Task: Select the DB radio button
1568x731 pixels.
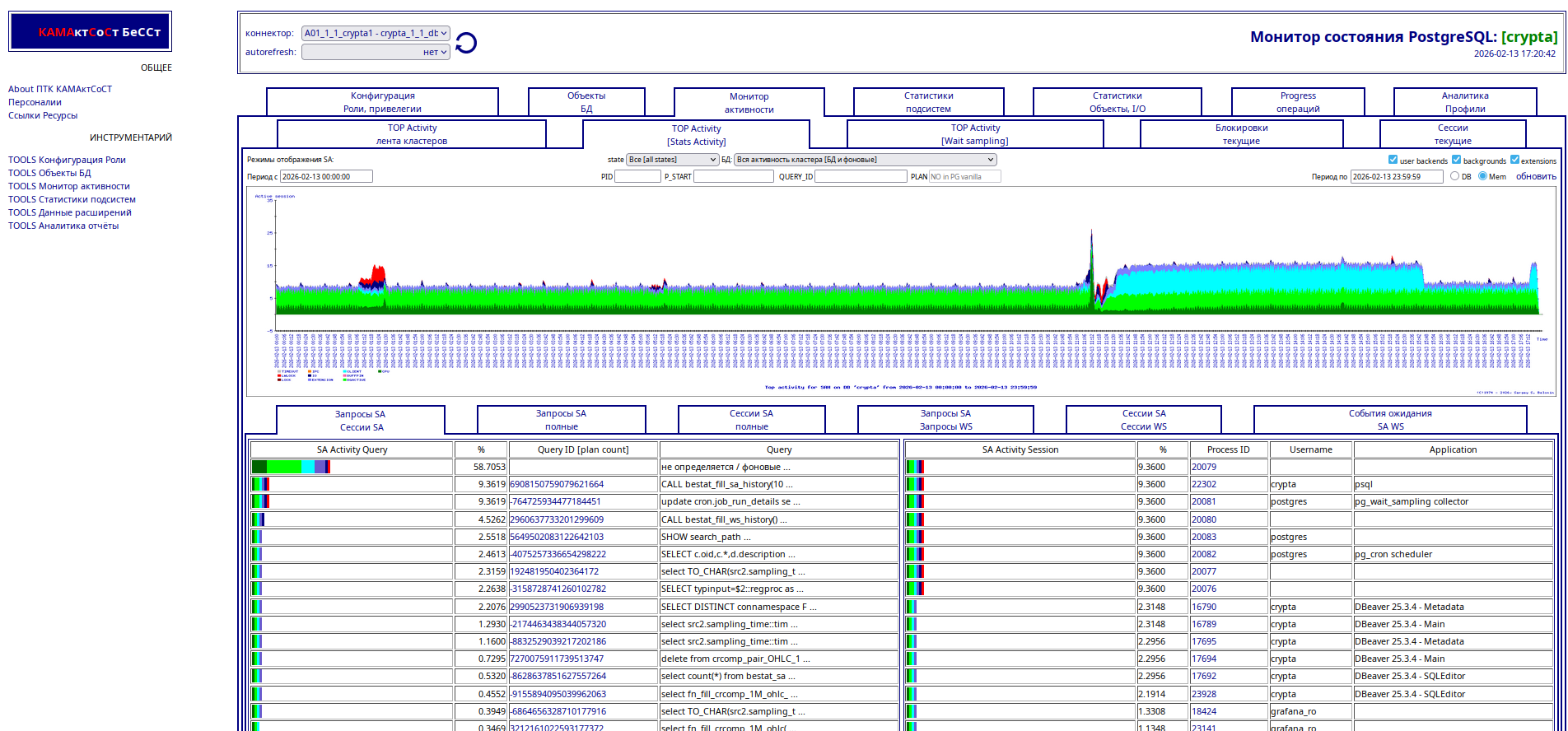Action: pos(1454,176)
